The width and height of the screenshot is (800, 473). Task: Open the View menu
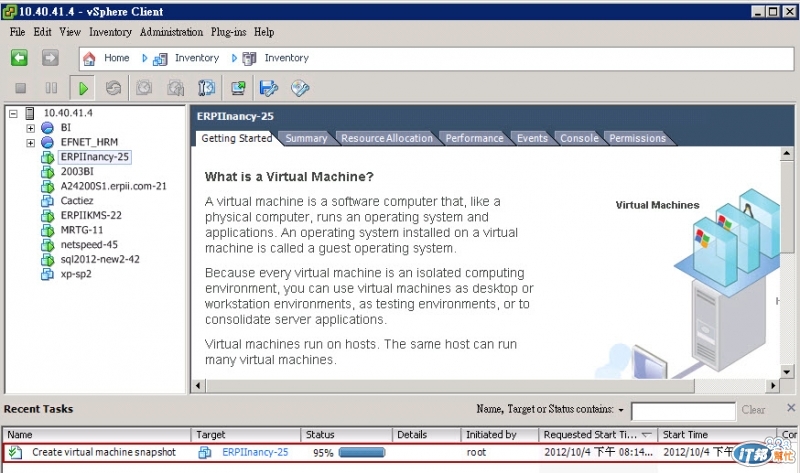pyautogui.click(x=70, y=32)
